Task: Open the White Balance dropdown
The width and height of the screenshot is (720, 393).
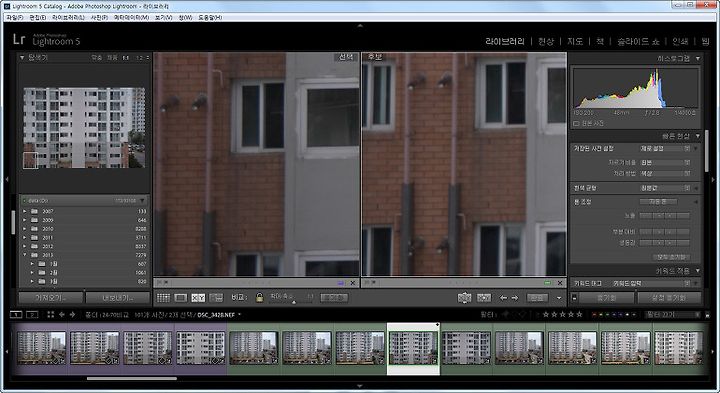Action: pyautogui.click(x=665, y=188)
